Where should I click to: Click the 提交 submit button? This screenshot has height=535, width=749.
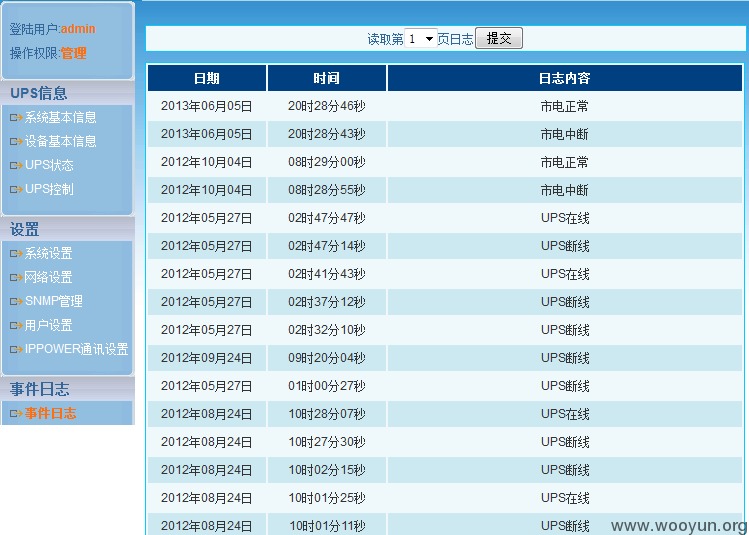click(499, 38)
